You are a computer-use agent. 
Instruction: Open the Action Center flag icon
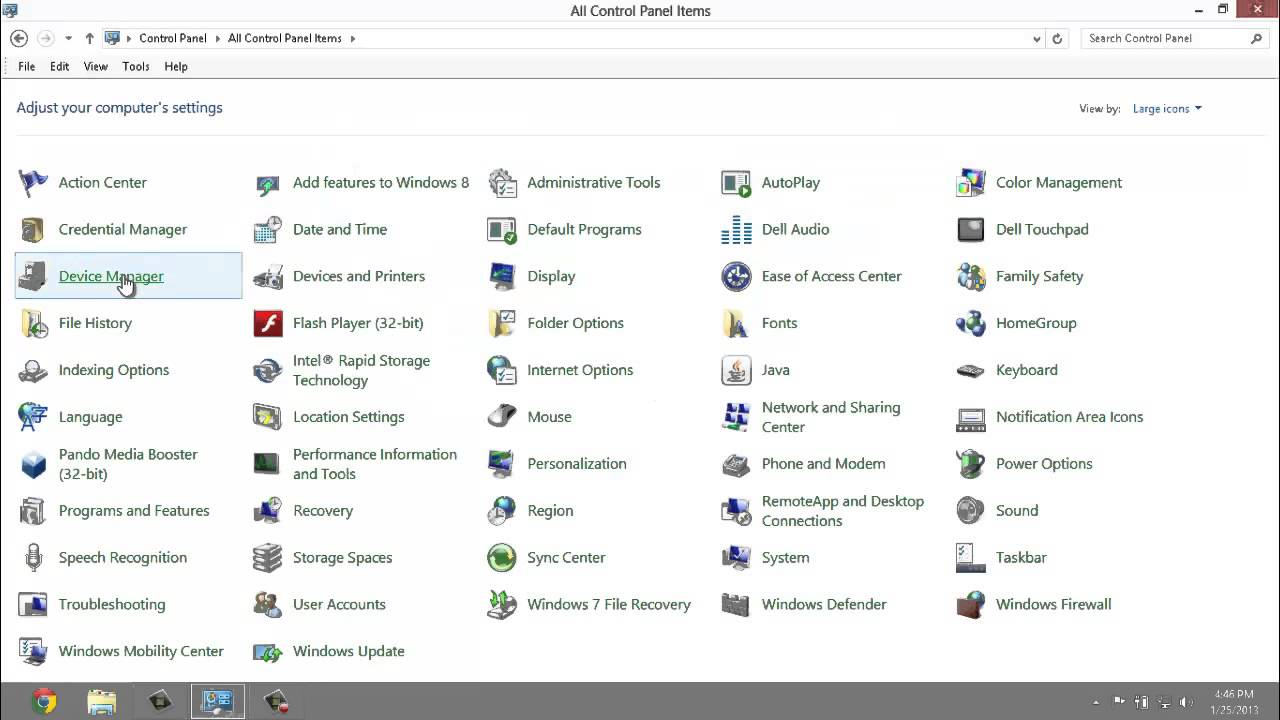(33, 183)
